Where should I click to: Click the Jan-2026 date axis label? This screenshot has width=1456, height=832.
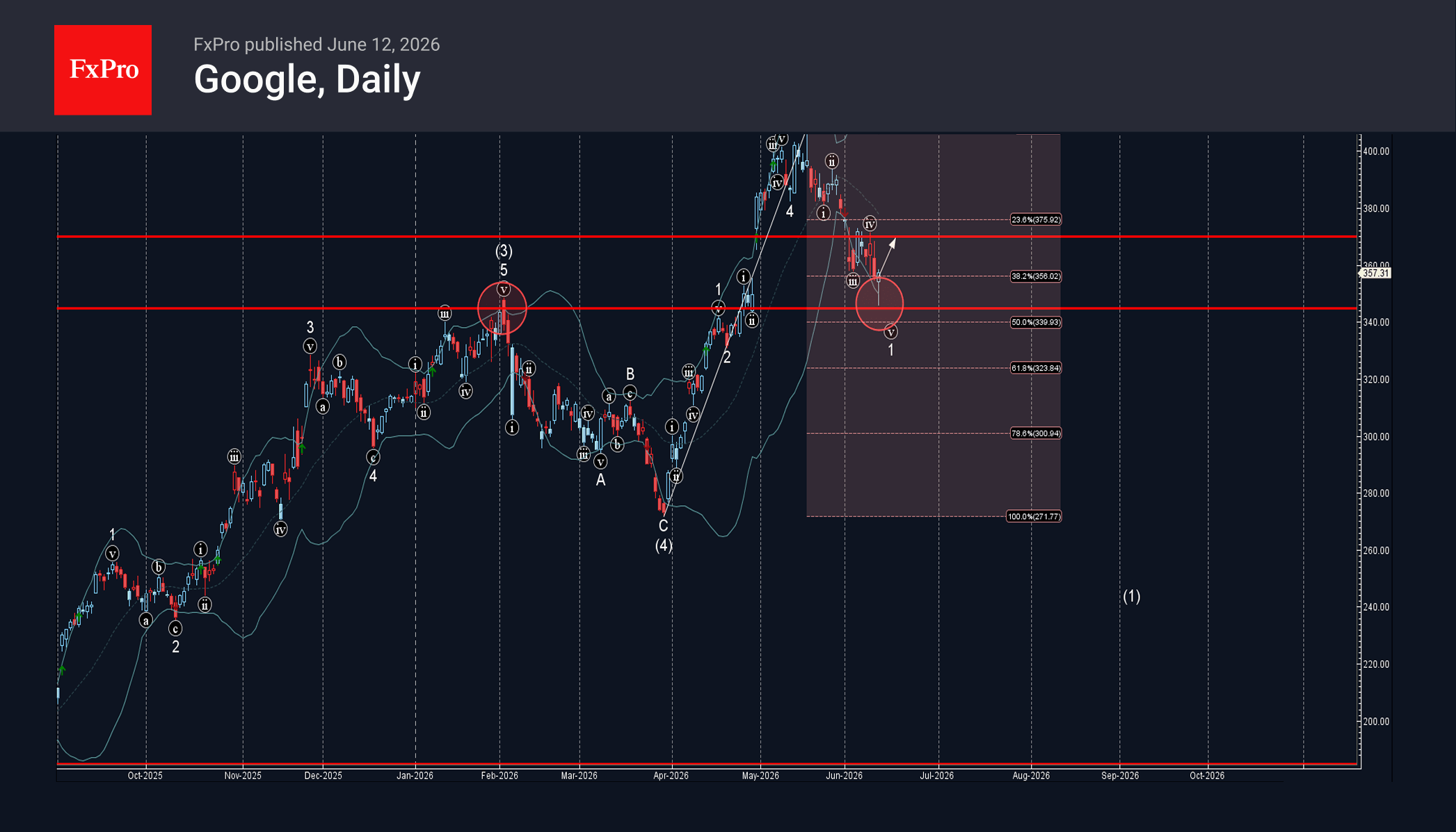pos(415,776)
